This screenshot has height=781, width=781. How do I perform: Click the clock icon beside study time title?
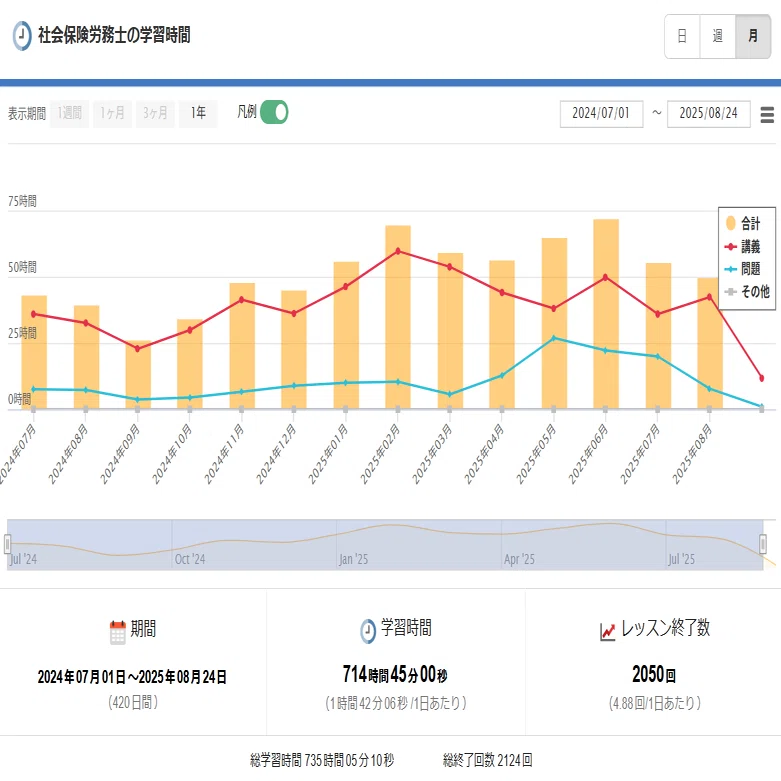22,35
